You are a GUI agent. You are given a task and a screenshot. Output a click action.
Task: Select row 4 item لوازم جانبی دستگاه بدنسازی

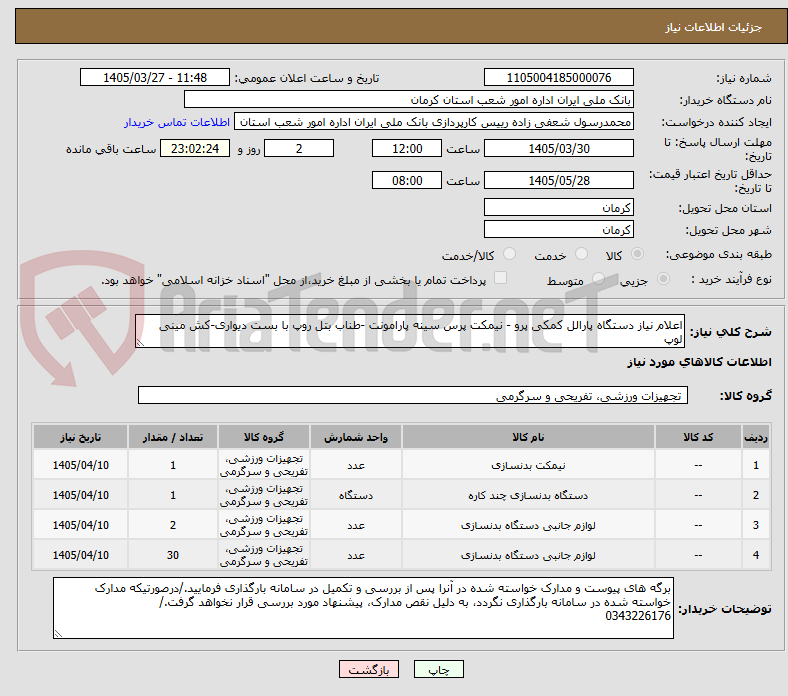tap(528, 555)
